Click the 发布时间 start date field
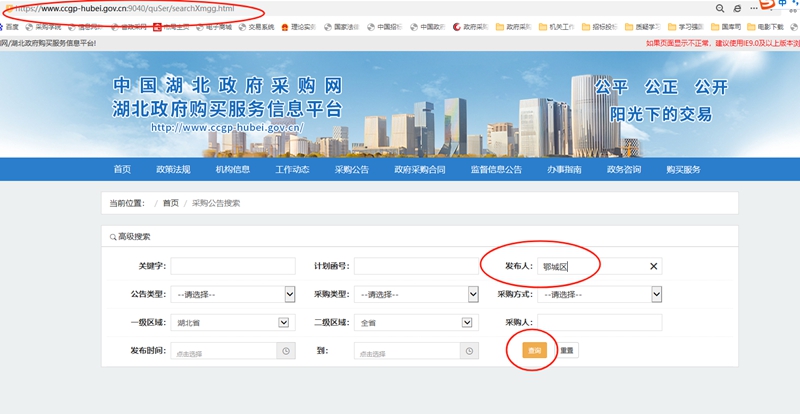Image resolution: width=800 pixels, height=414 pixels. point(223,351)
